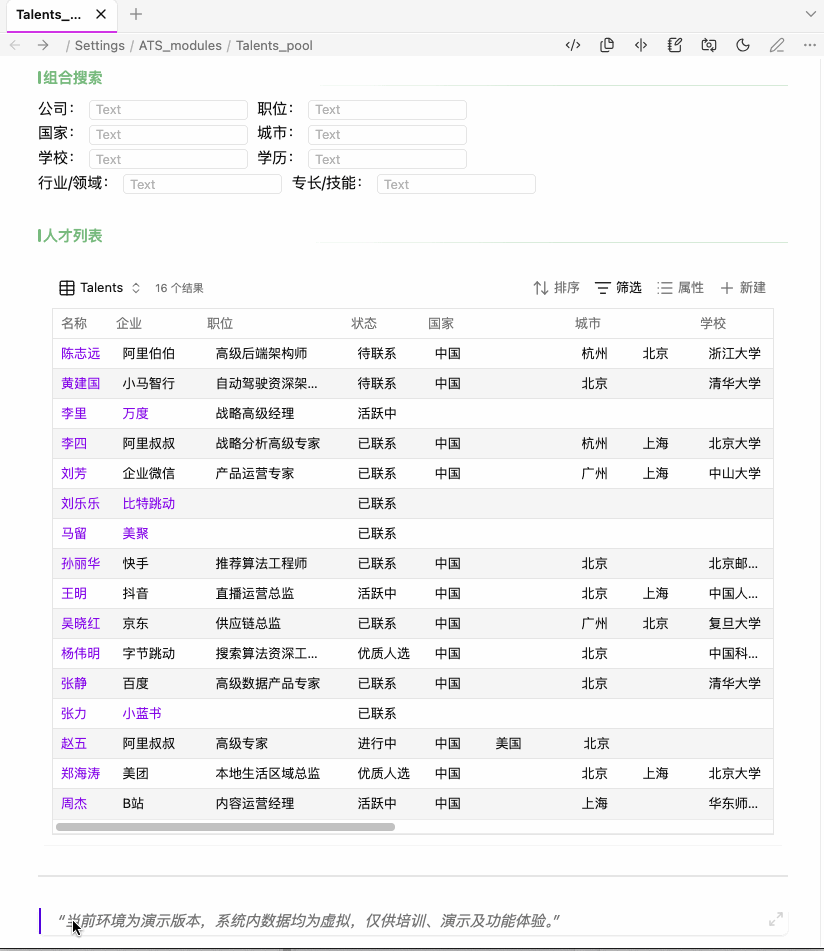Open the notebook edit icon

click(x=674, y=45)
